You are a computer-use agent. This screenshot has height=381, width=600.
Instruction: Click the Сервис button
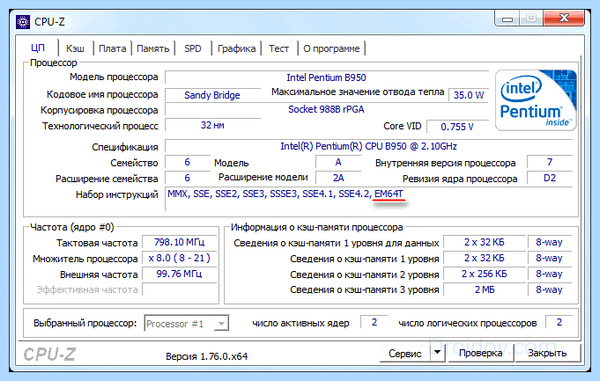pos(405,353)
